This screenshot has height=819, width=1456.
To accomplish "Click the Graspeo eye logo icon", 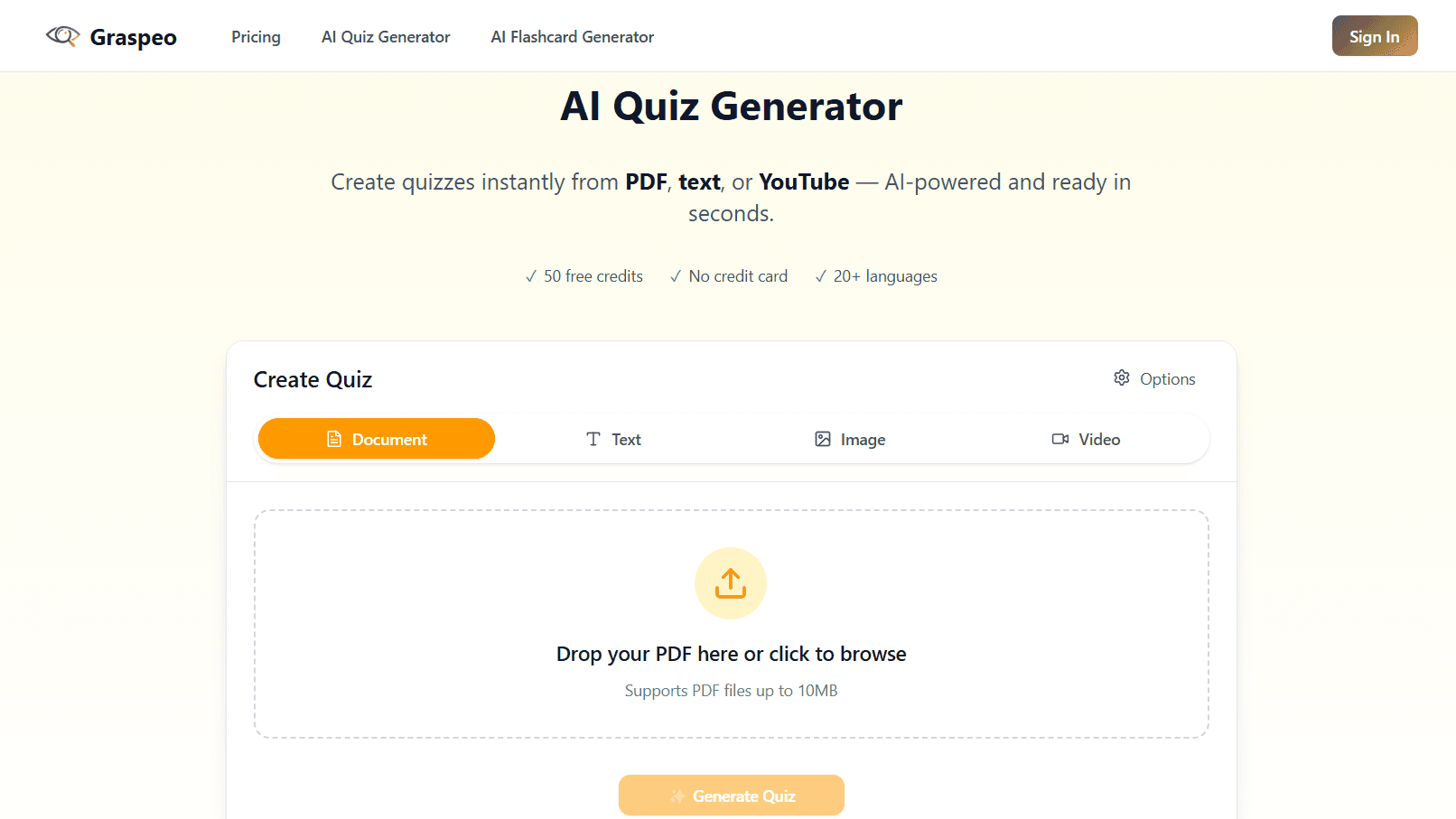I will 62,36.
